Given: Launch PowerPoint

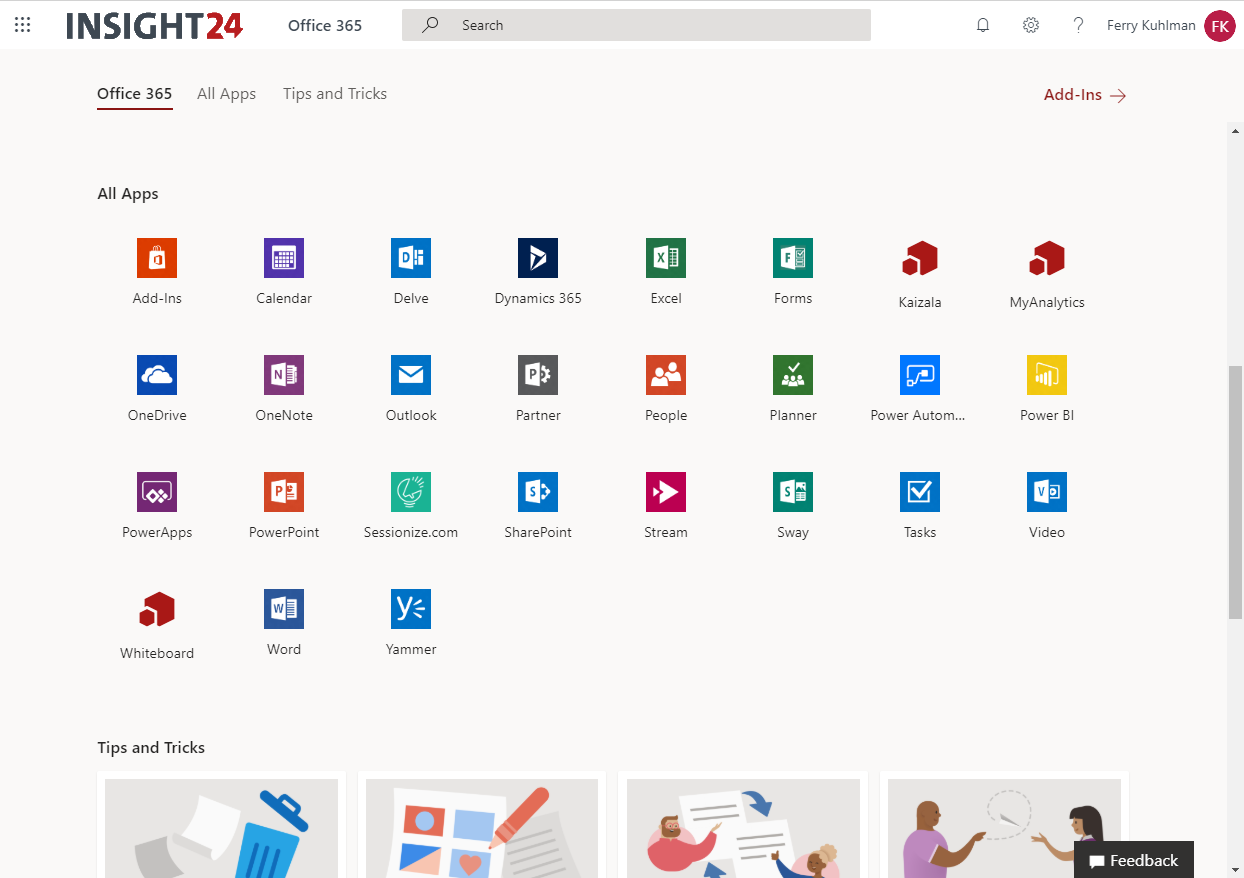Looking at the screenshot, I should (x=284, y=492).
